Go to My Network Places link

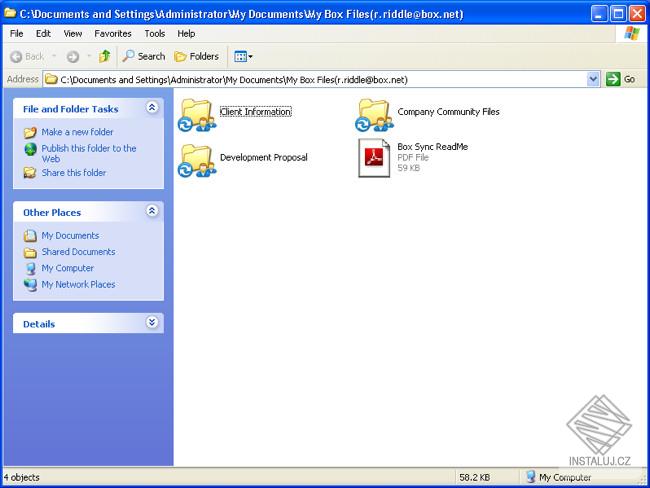pos(78,284)
